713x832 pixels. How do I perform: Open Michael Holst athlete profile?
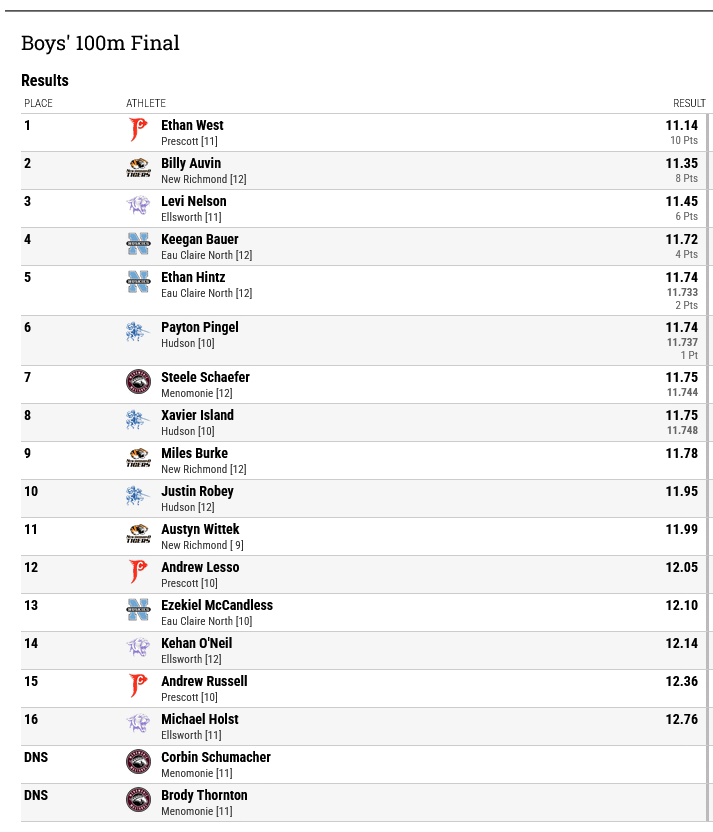coord(199,719)
